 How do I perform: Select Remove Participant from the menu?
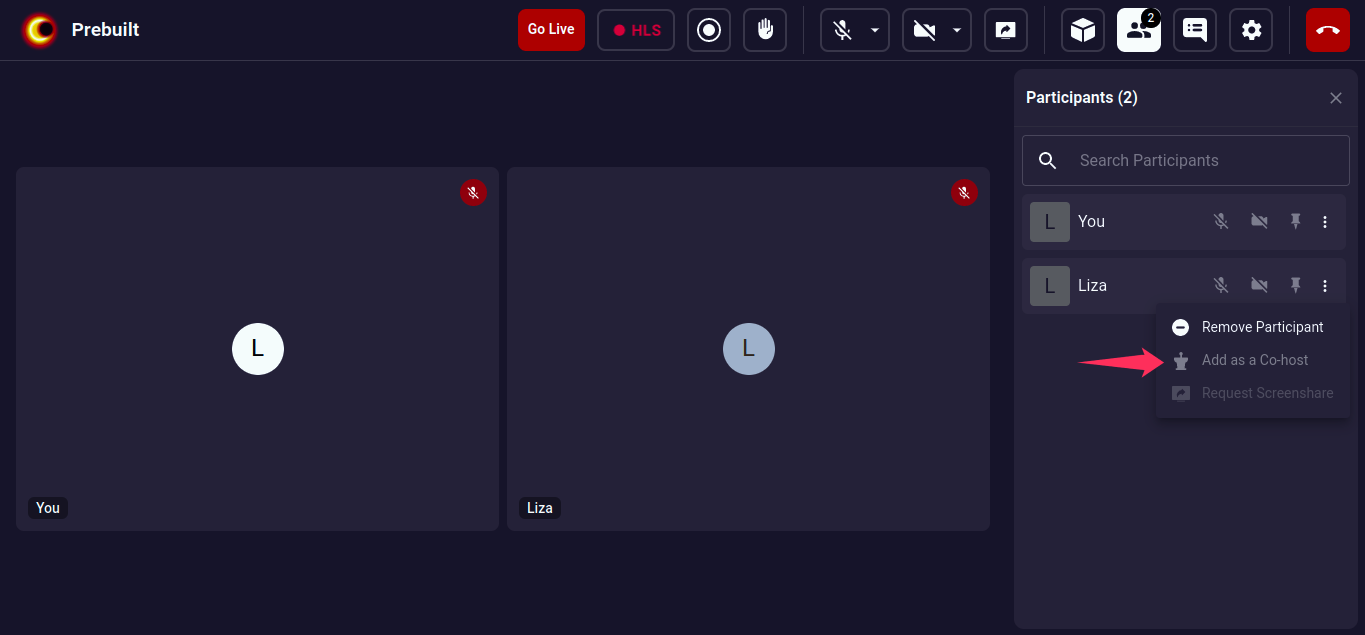pyautogui.click(x=1253, y=327)
